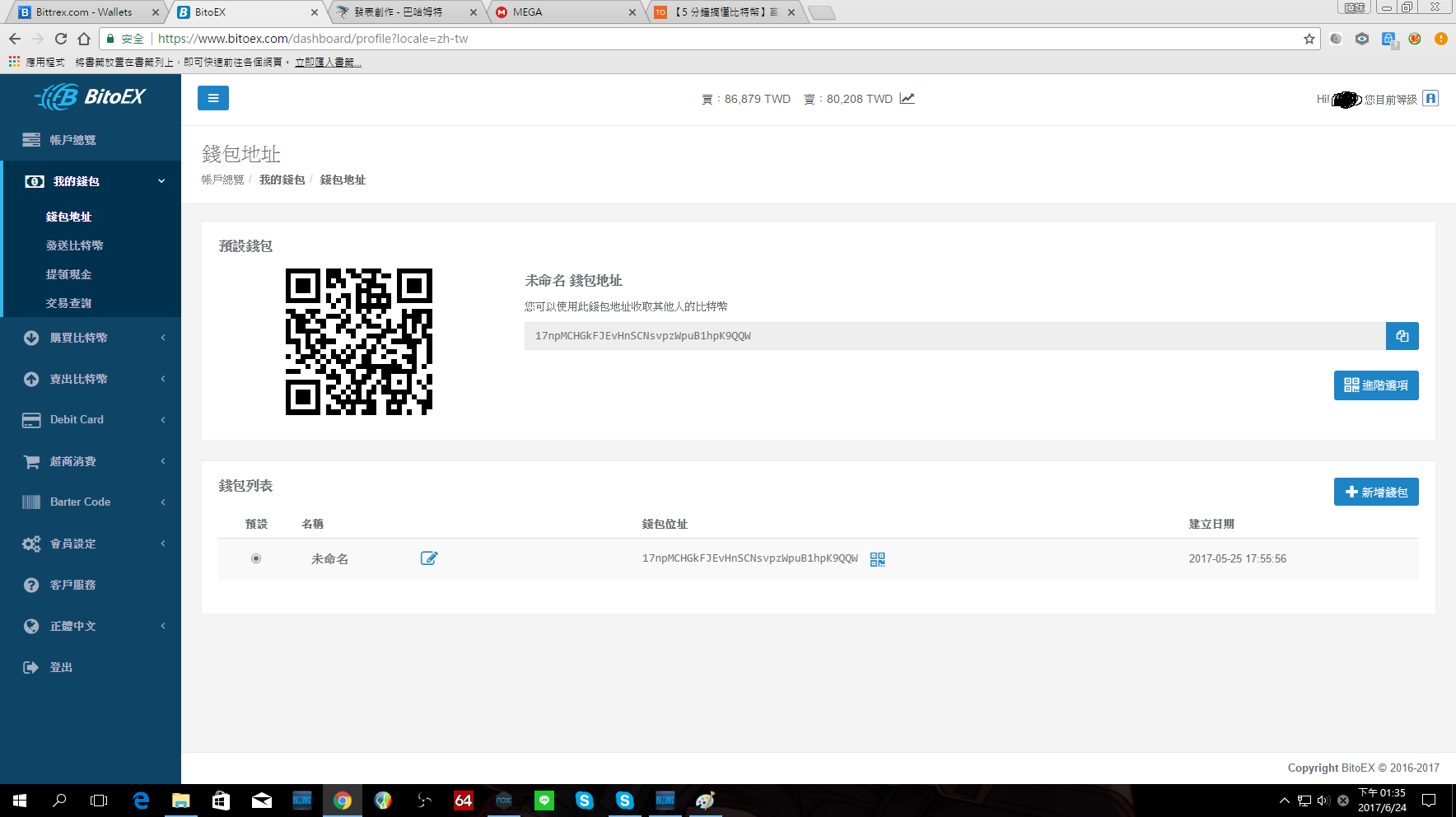Expand the 購買比特幣 sidebar menu
Image resolution: width=1456 pixels, height=817 pixels.
point(91,338)
